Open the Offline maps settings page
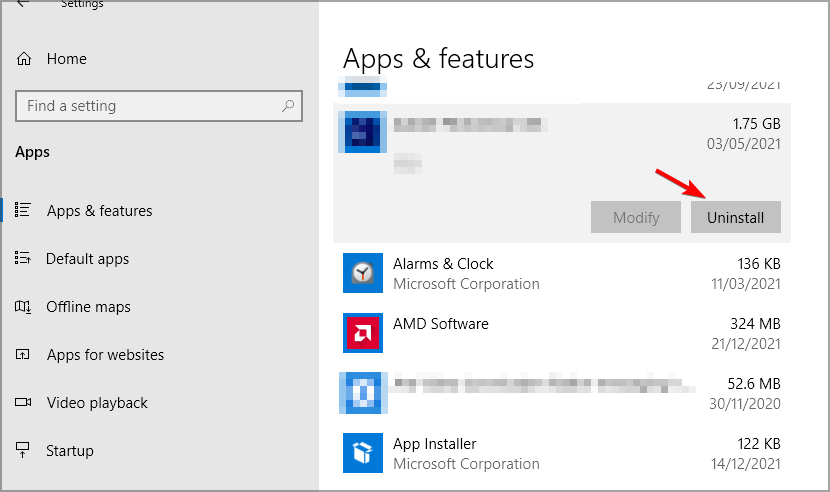 pyautogui.click(x=88, y=307)
